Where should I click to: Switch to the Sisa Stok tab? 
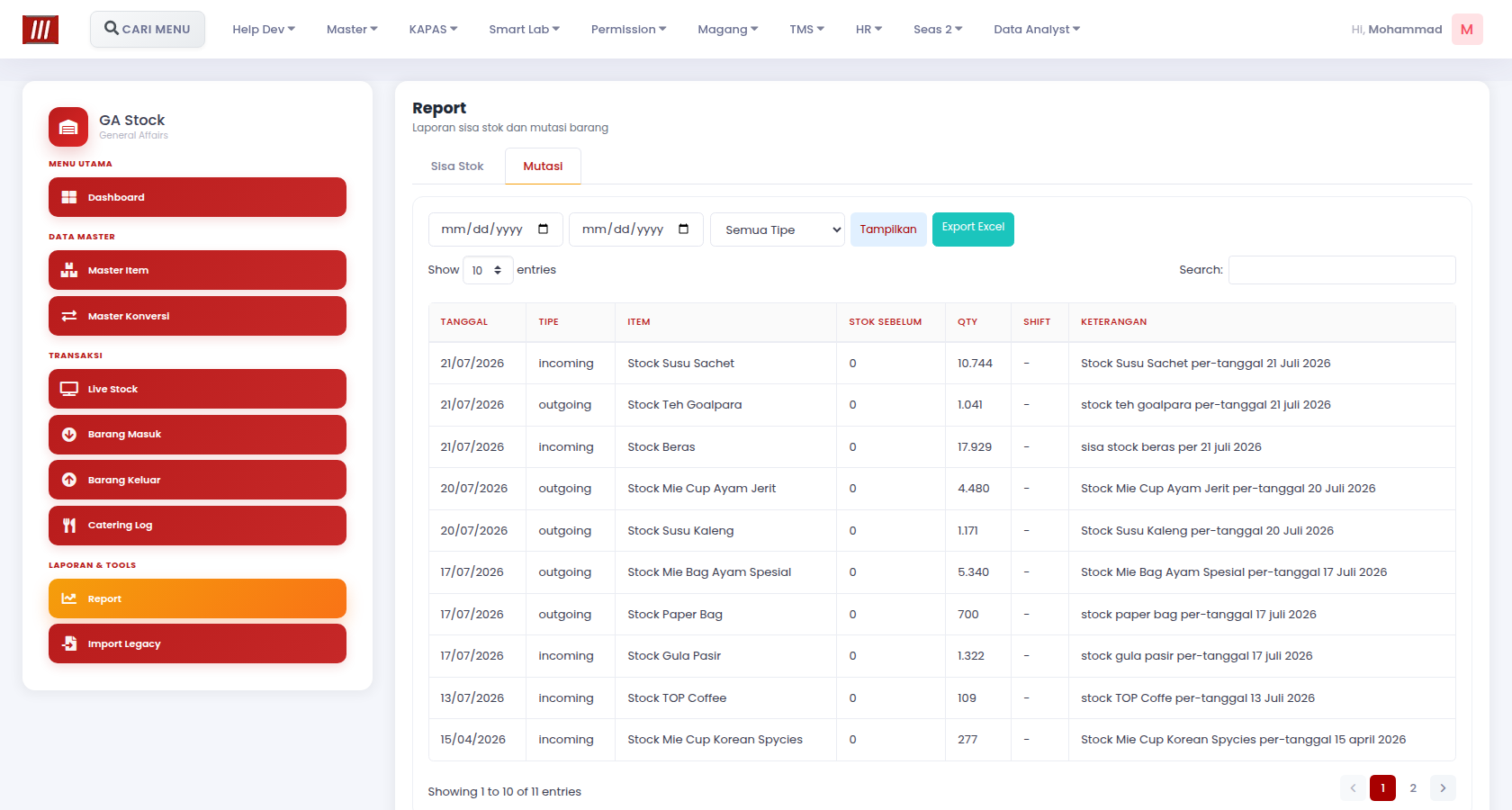457,166
